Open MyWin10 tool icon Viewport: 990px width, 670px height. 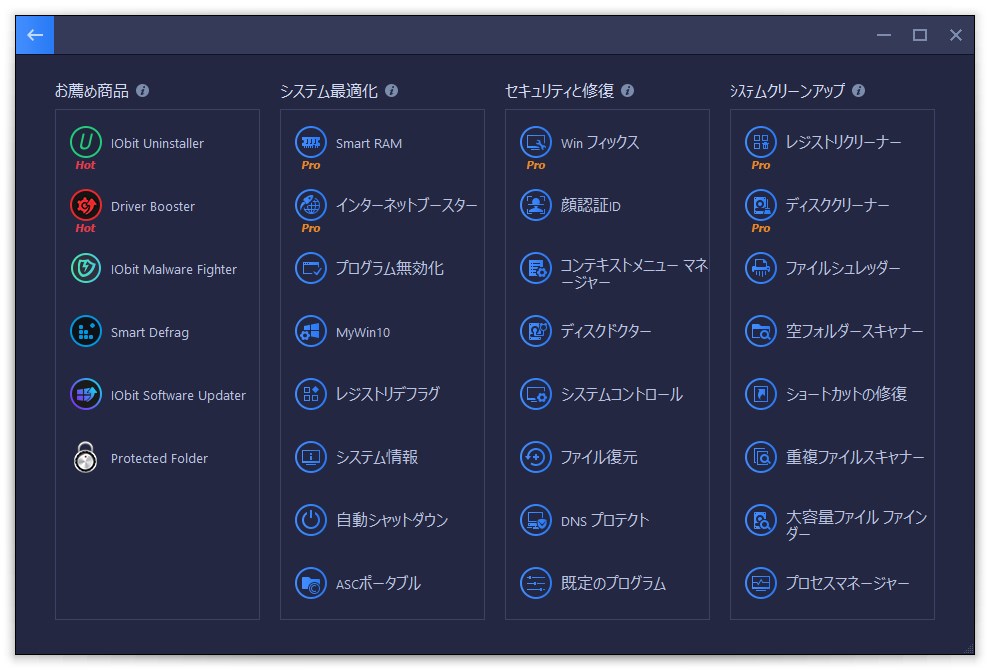pyautogui.click(x=311, y=332)
